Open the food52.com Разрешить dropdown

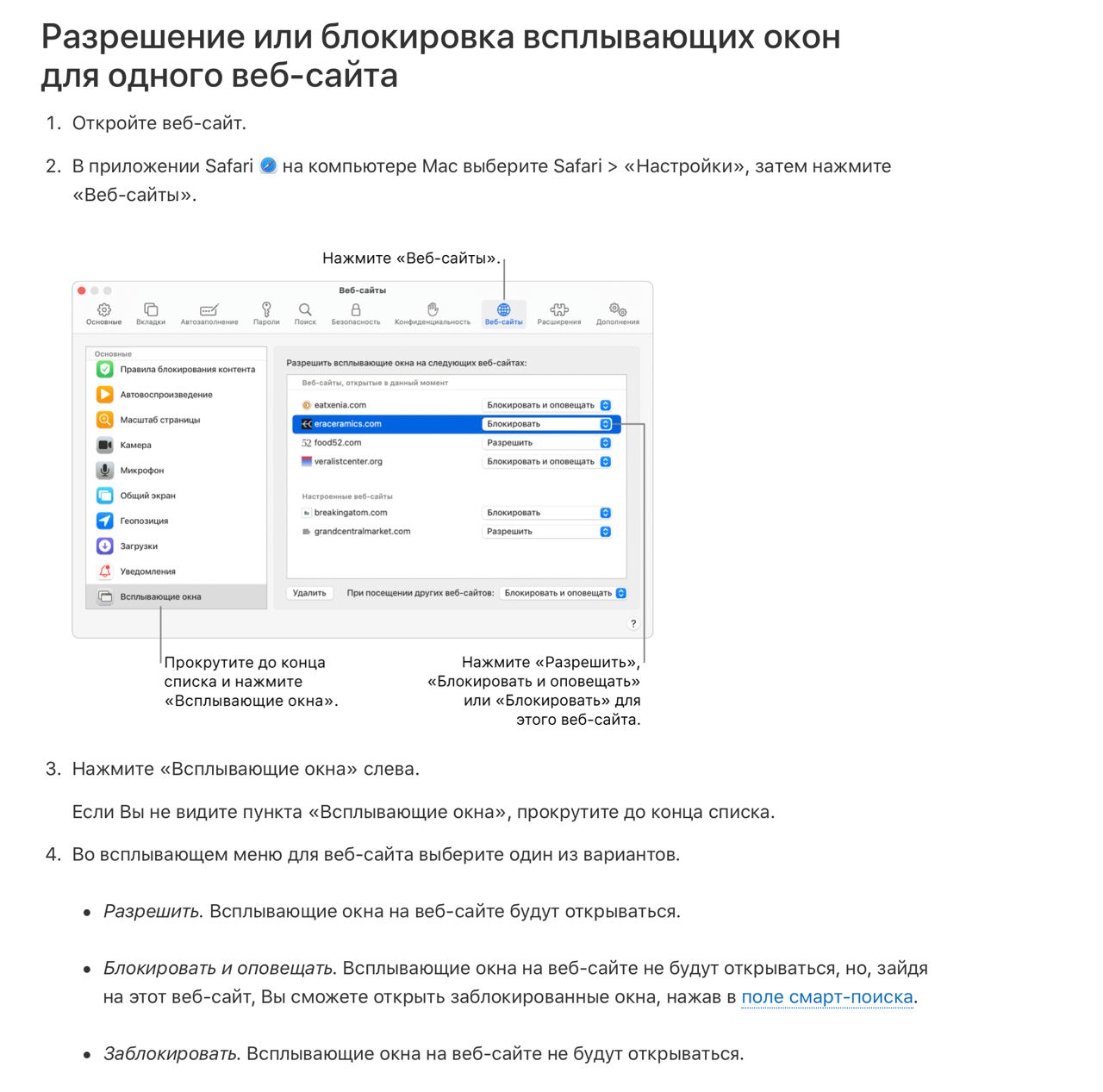coord(546,443)
